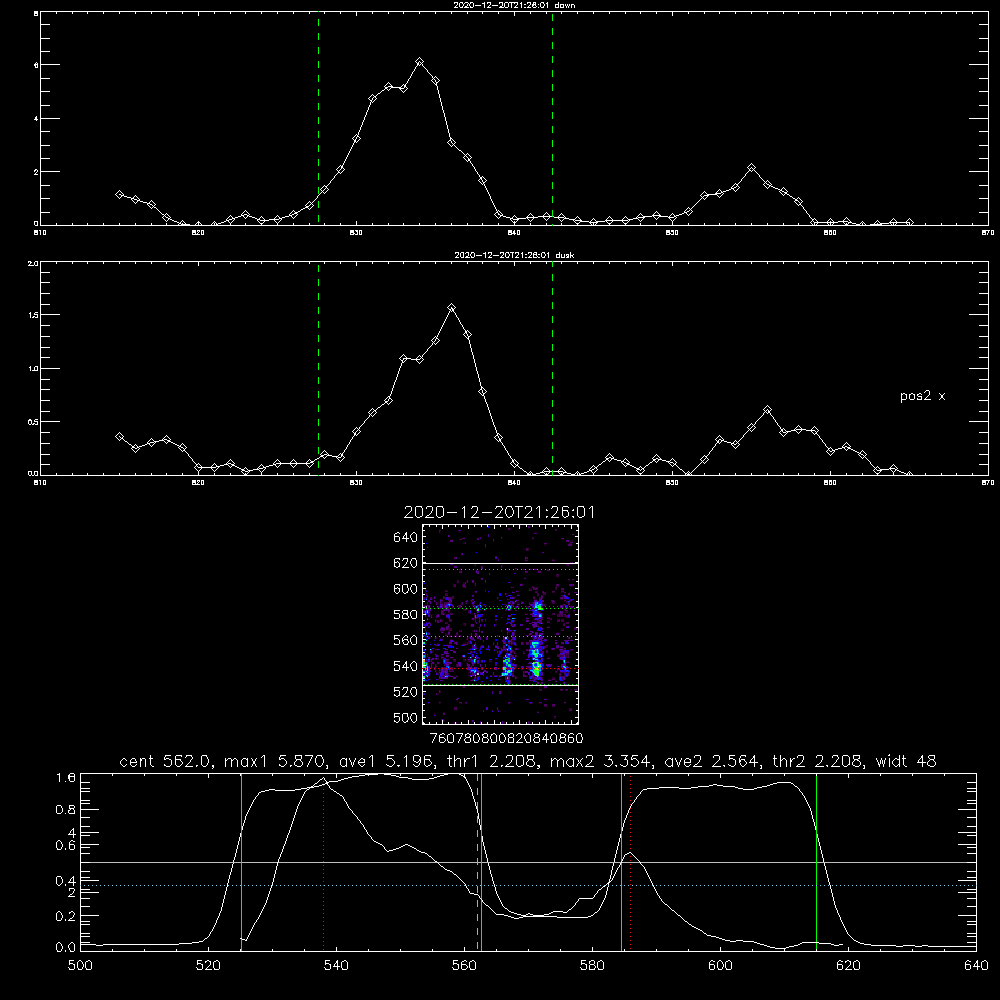
Task: Click the orange dashed vertical line in bottom plot
Action: click(x=478, y=861)
